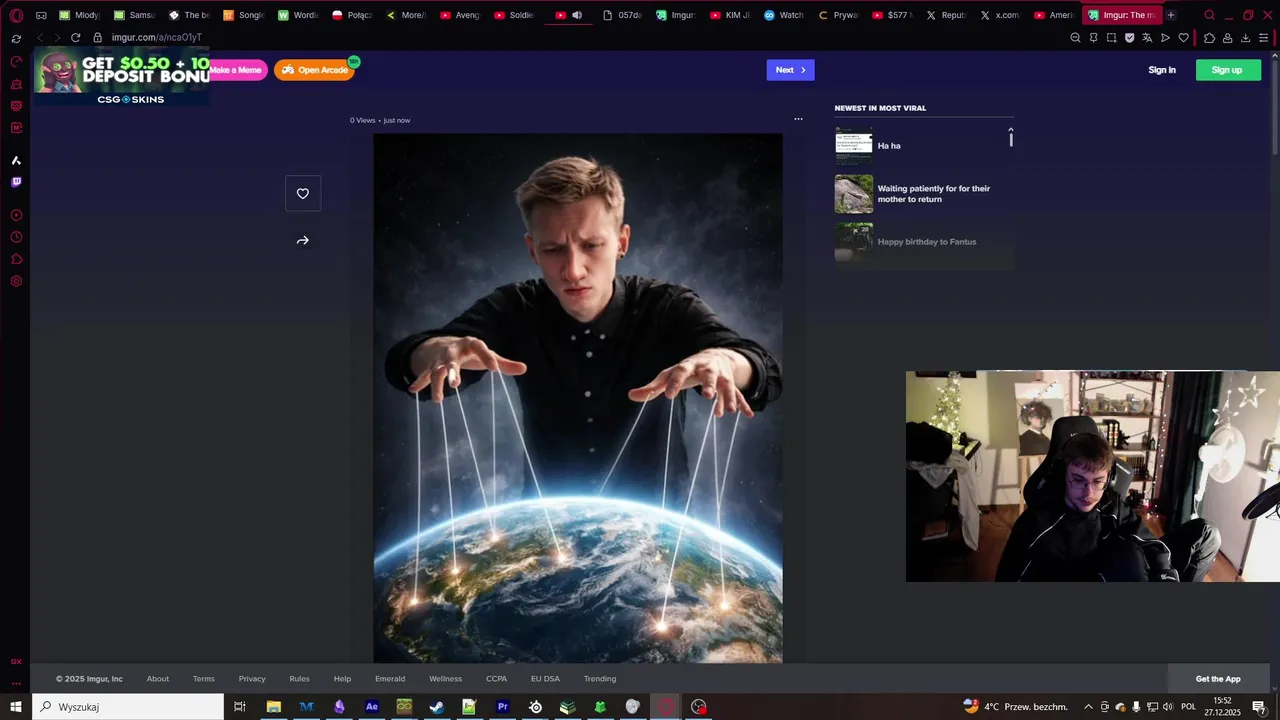Switch to the $577 YouTube tab

coord(892,15)
